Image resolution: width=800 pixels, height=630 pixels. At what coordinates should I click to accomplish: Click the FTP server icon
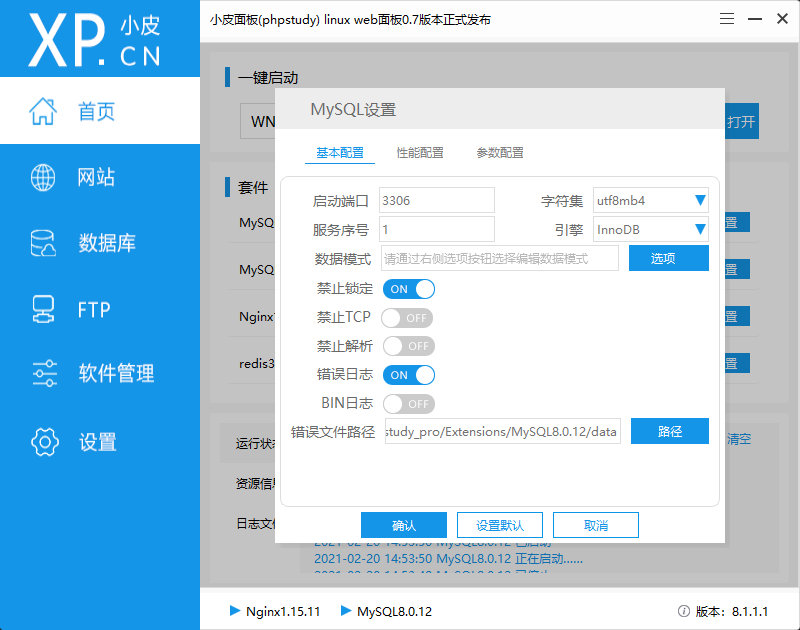point(43,309)
